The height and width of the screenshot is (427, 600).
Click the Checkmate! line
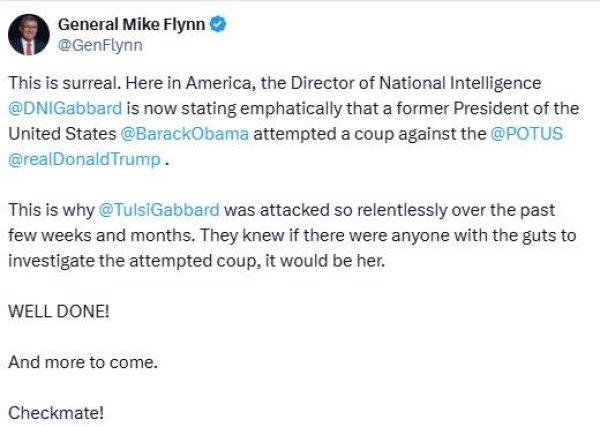click(x=55, y=411)
